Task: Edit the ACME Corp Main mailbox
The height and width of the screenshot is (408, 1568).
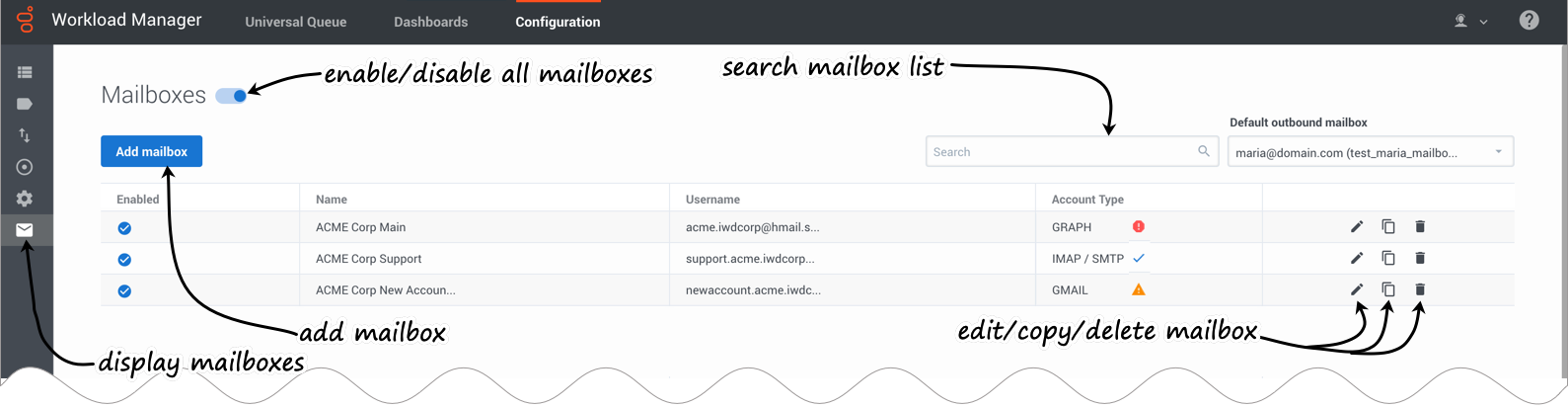Action: 1357,227
